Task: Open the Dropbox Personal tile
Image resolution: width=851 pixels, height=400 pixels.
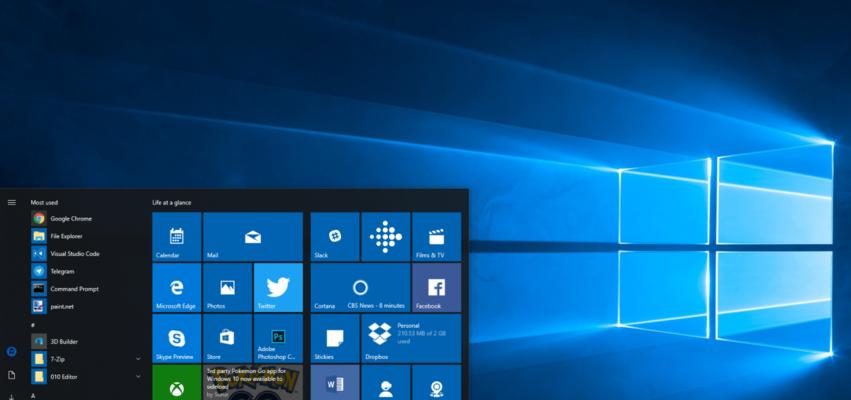Action: 411,338
